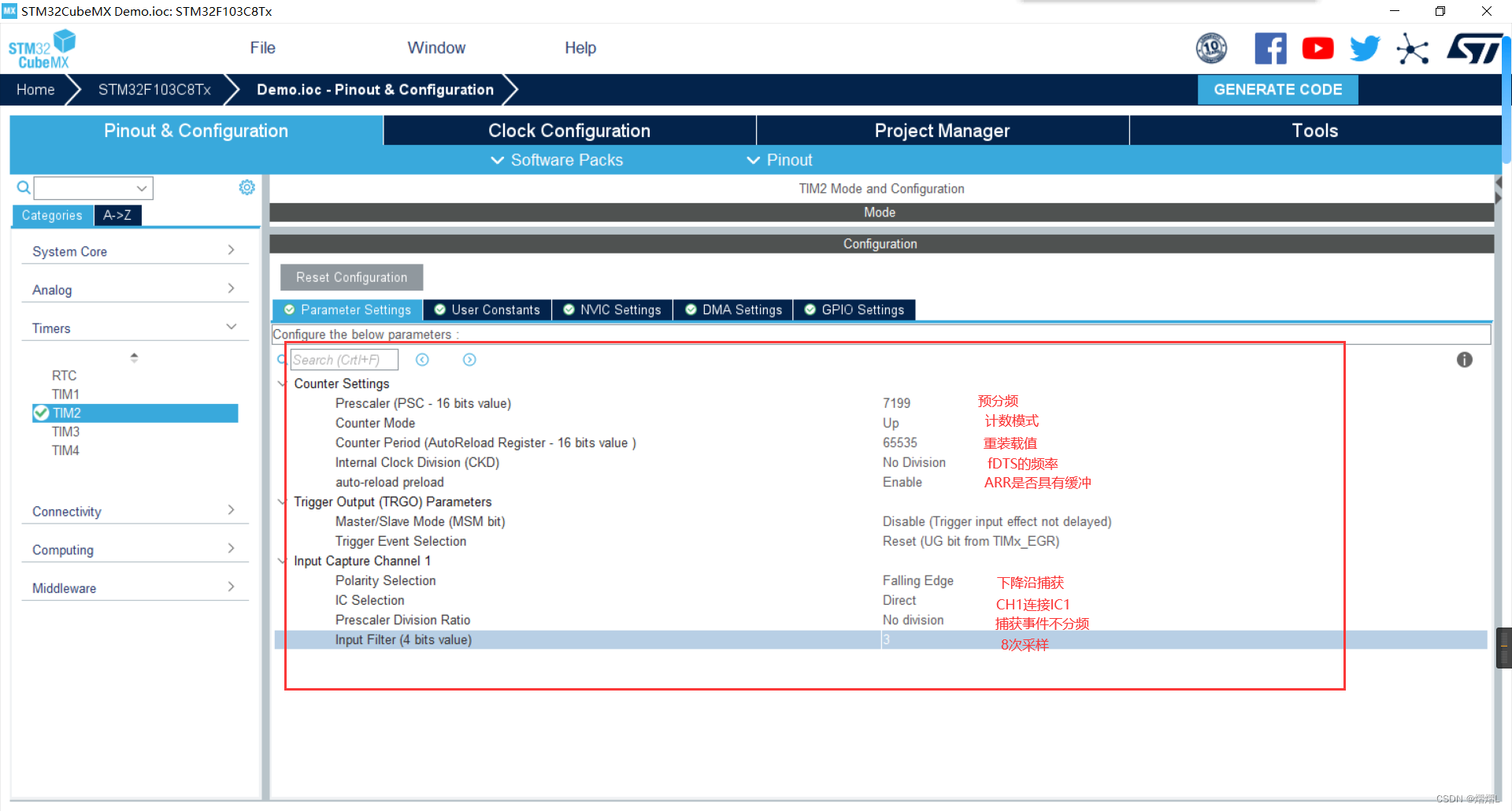
Task: Click Reset Configuration button
Action: pyautogui.click(x=351, y=277)
